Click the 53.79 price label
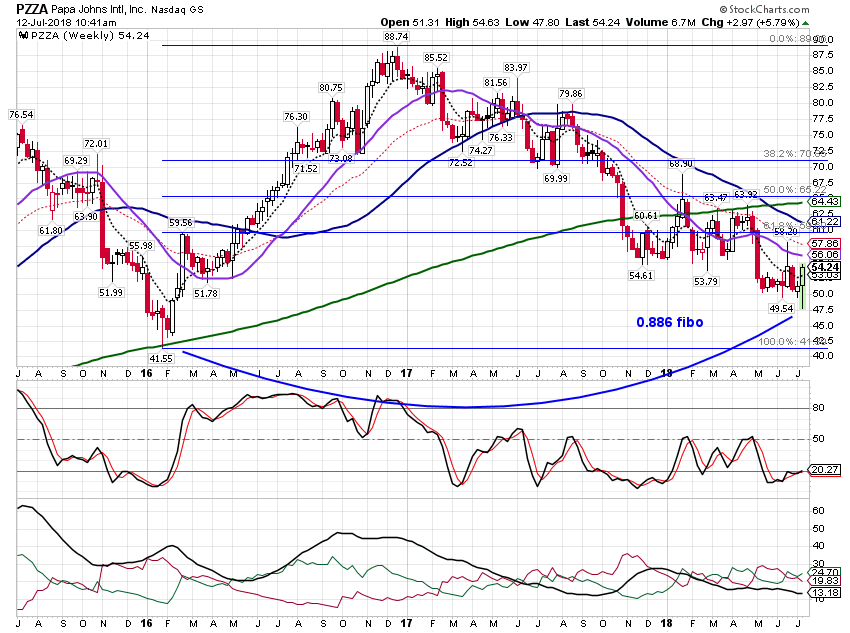This screenshot has height=633, width=850. pos(706,281)
